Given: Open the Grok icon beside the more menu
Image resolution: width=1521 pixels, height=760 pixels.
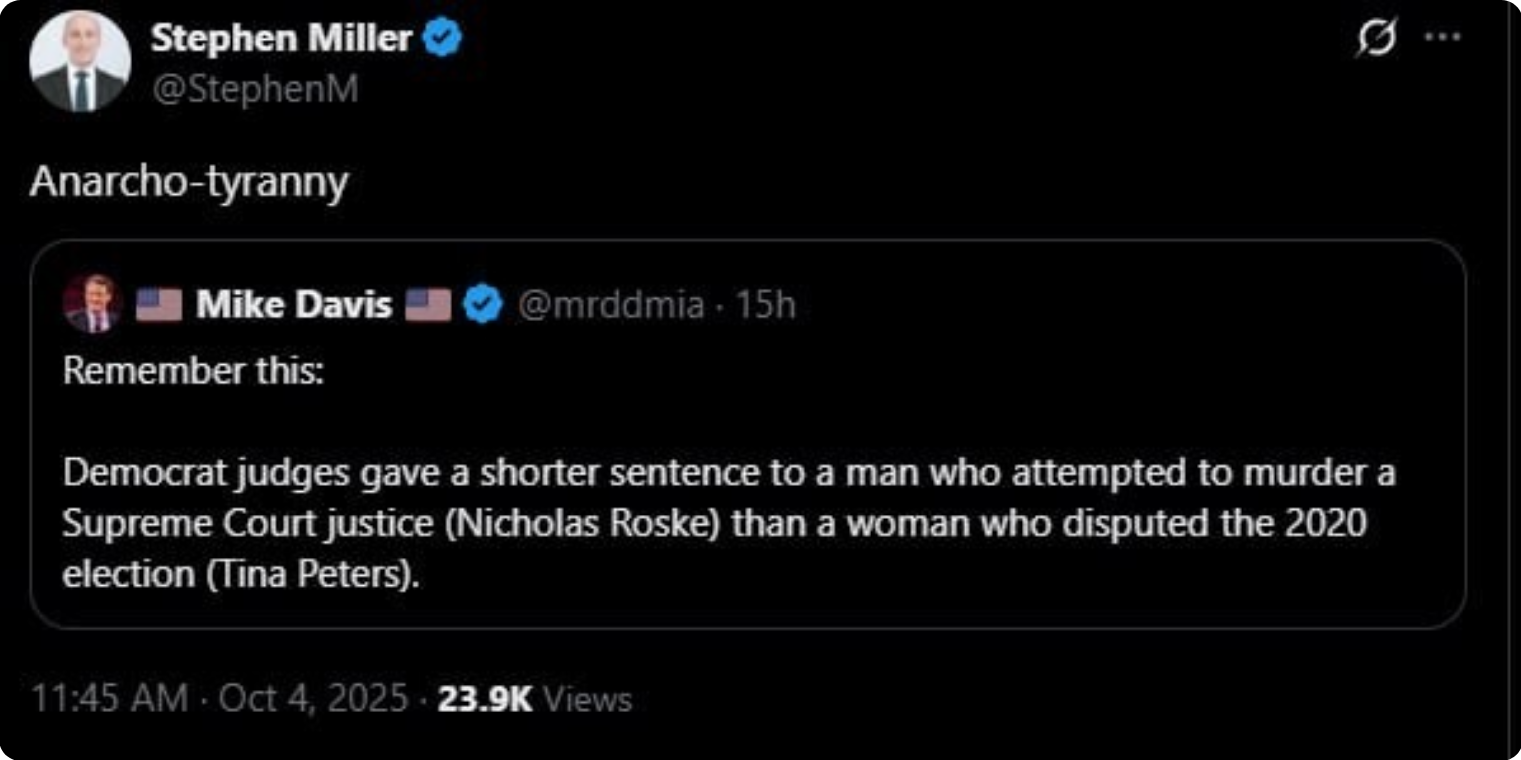Looking at the screenshot, I should (1375, 39).
